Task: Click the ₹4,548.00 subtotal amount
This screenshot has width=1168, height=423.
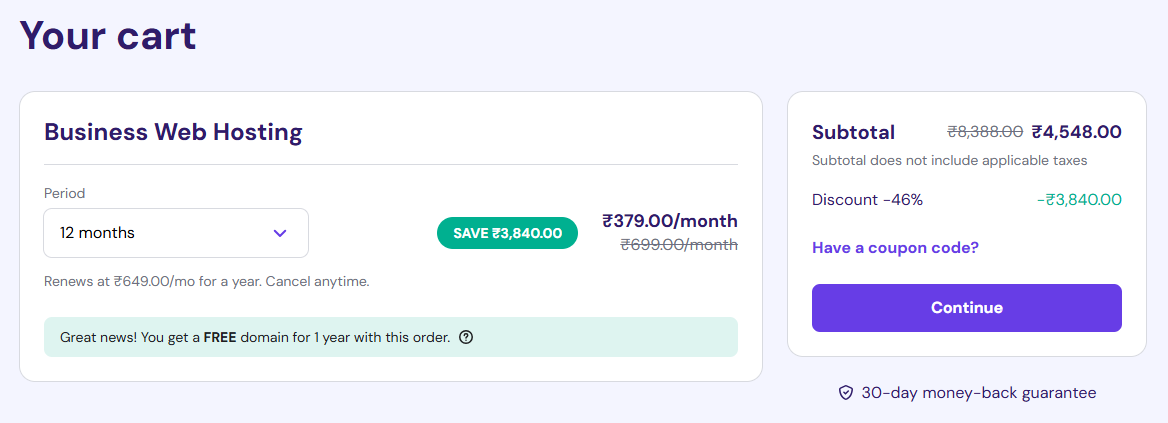Action: (1077, 132)
